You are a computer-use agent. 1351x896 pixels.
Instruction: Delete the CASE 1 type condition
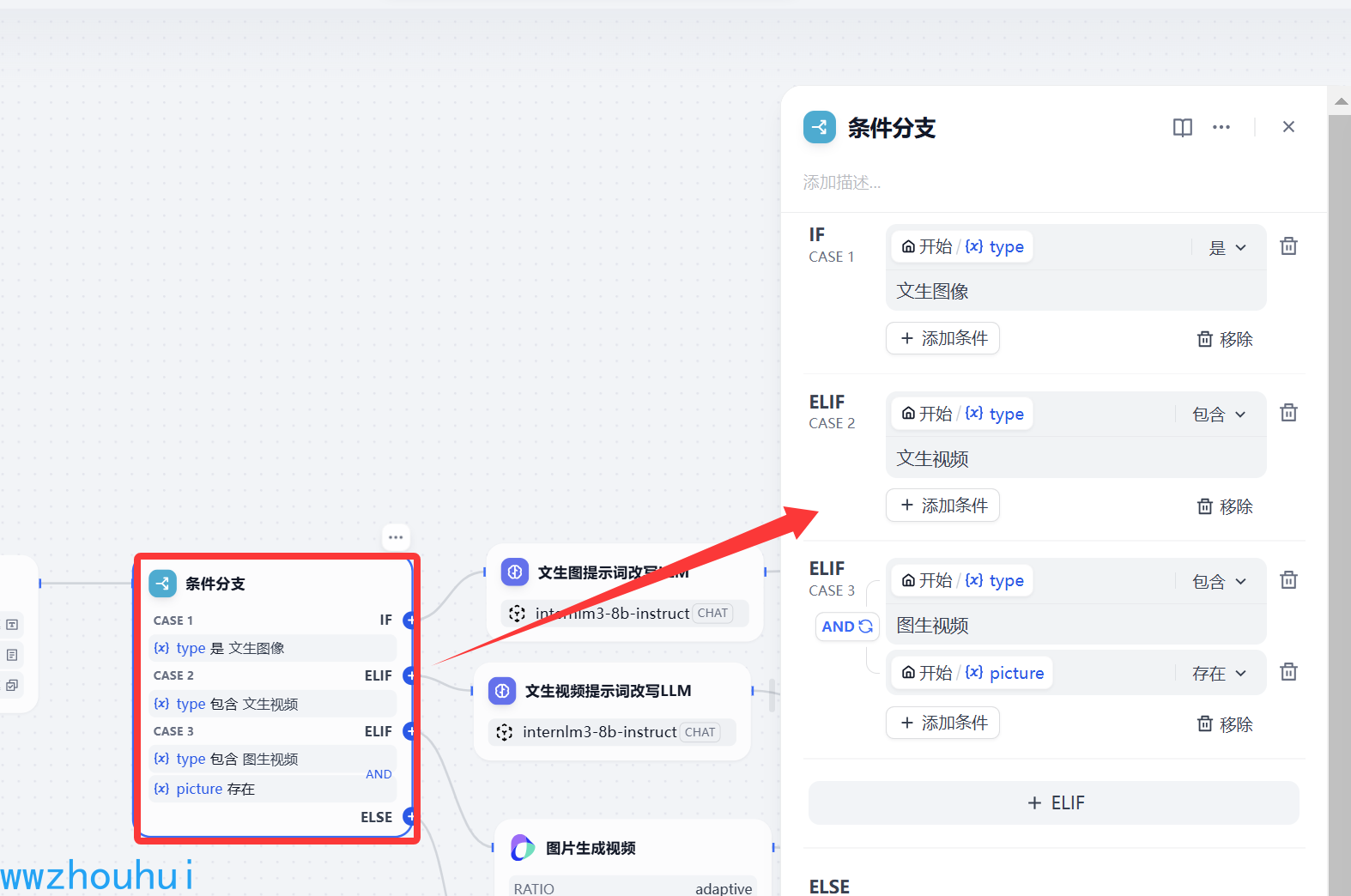click(1288, 246)
